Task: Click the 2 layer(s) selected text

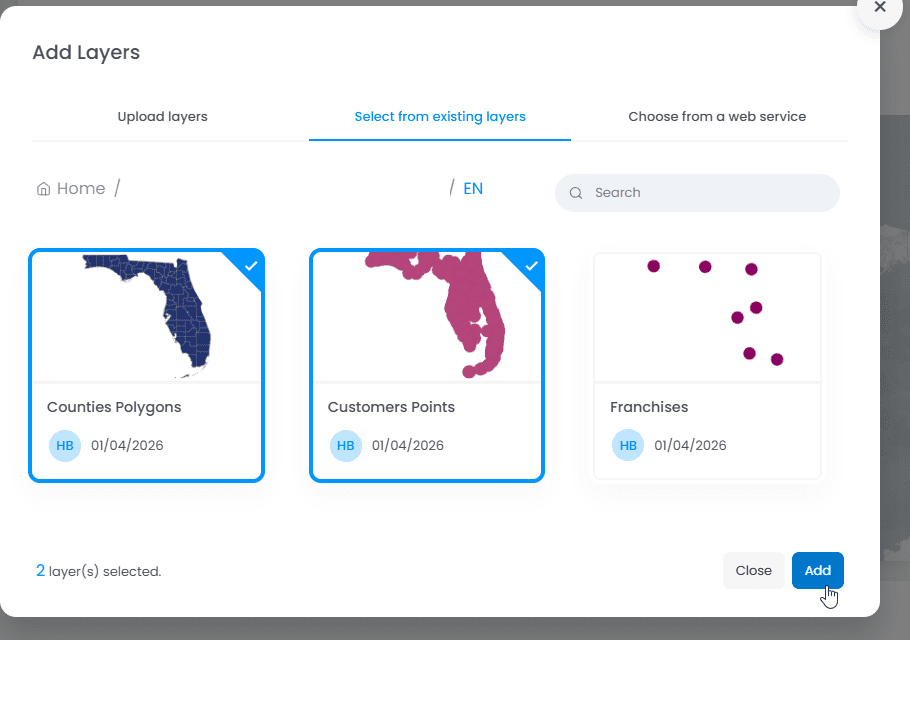Action: pos(98,571)
